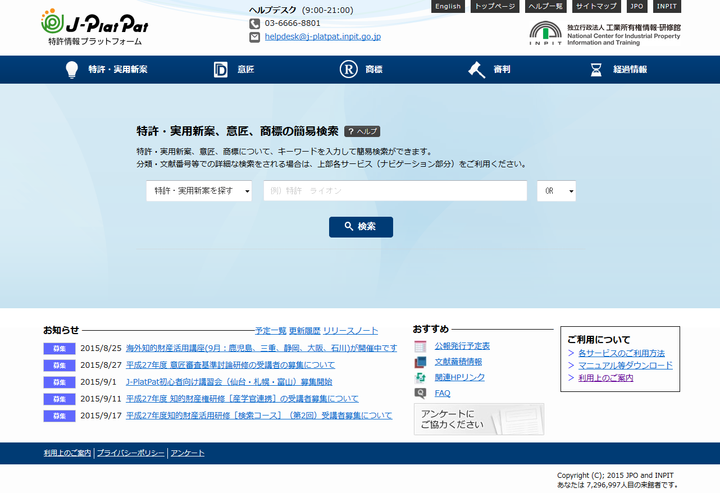720x493 pixels.
Task: Switch to the English version
Action: [x=448, y=6]
